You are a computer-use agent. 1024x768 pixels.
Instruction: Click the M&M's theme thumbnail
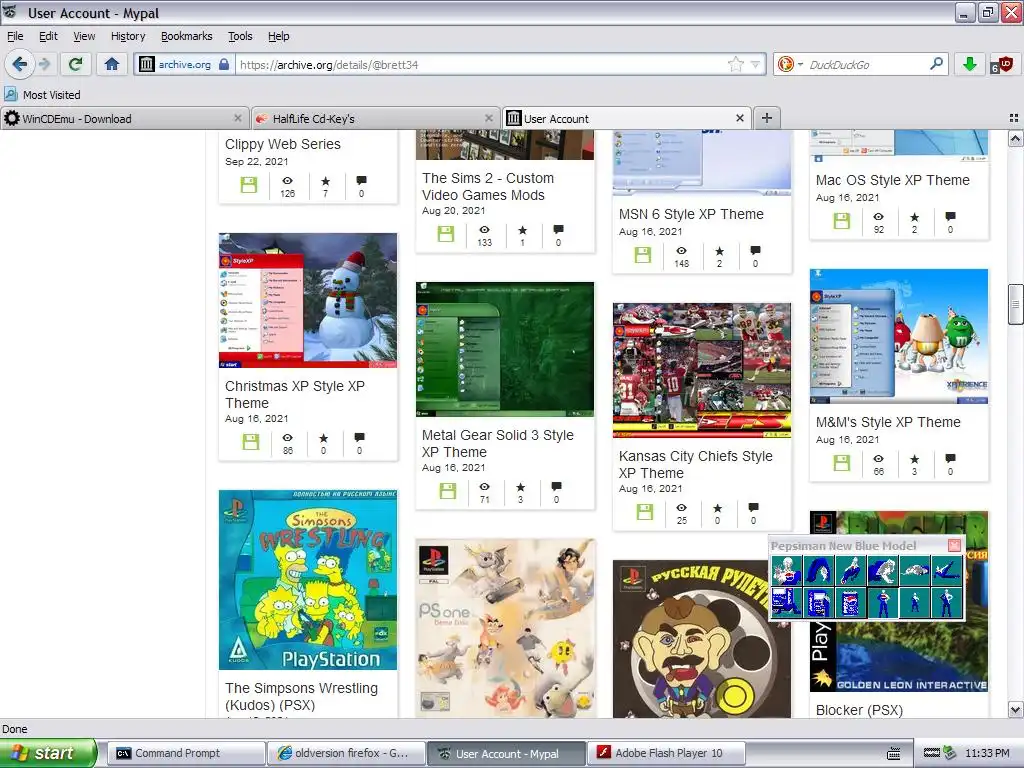[x=899, y=336]
